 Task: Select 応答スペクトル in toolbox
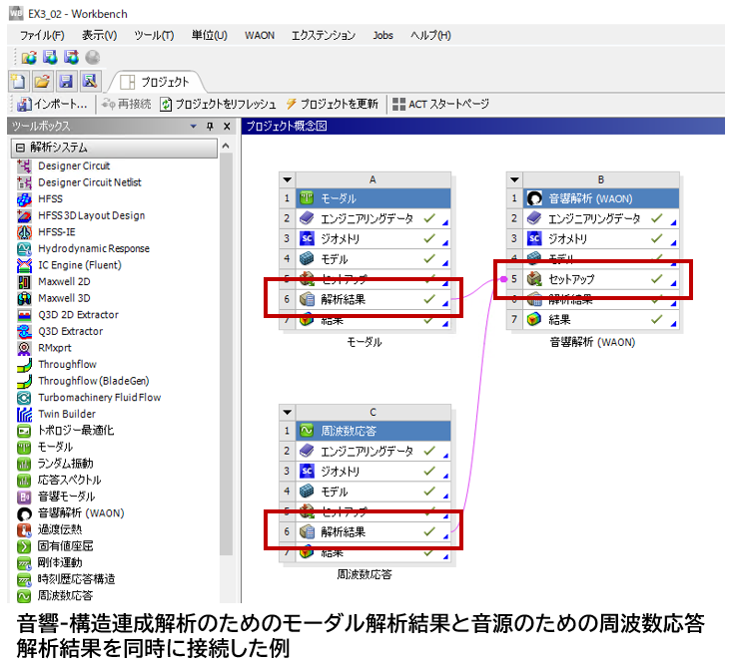pyautogui.click(x=69, y=480)
